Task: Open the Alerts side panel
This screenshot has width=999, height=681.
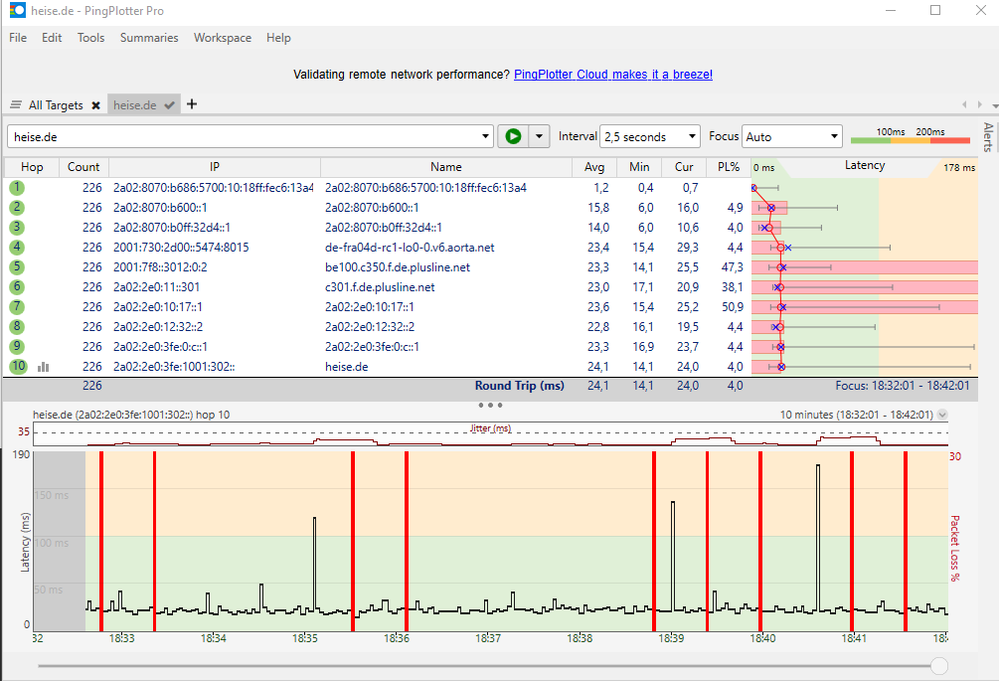Action: click(989, 137)
